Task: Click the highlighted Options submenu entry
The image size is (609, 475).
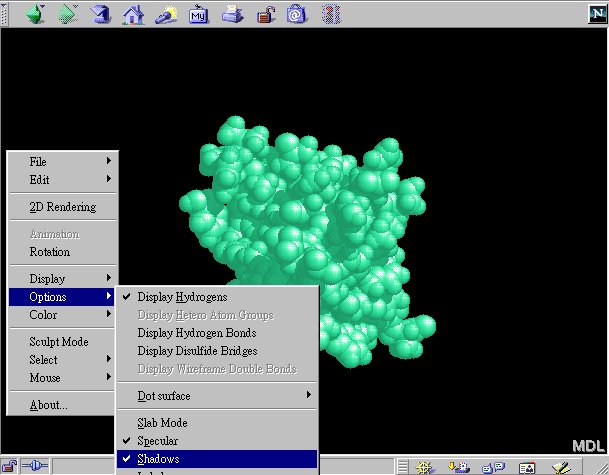Action: pyautogui.click(x=62, y=297)
